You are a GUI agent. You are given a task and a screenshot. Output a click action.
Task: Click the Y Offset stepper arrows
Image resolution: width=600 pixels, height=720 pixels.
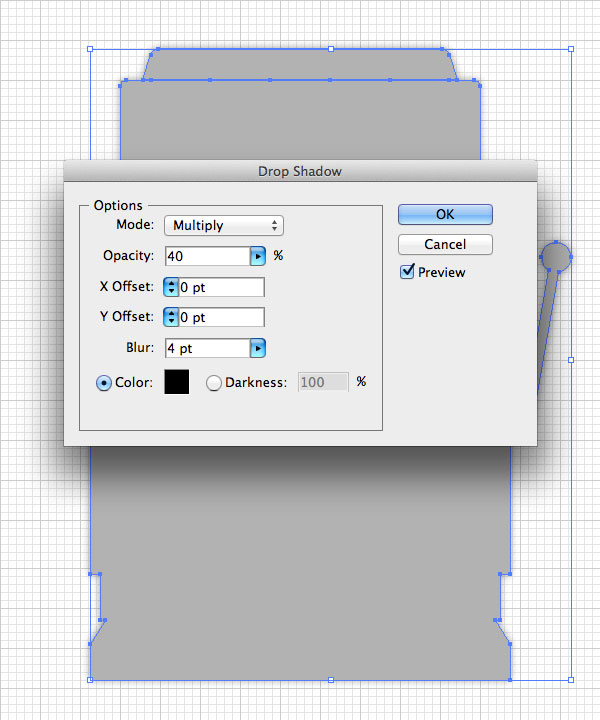point(171,317)
